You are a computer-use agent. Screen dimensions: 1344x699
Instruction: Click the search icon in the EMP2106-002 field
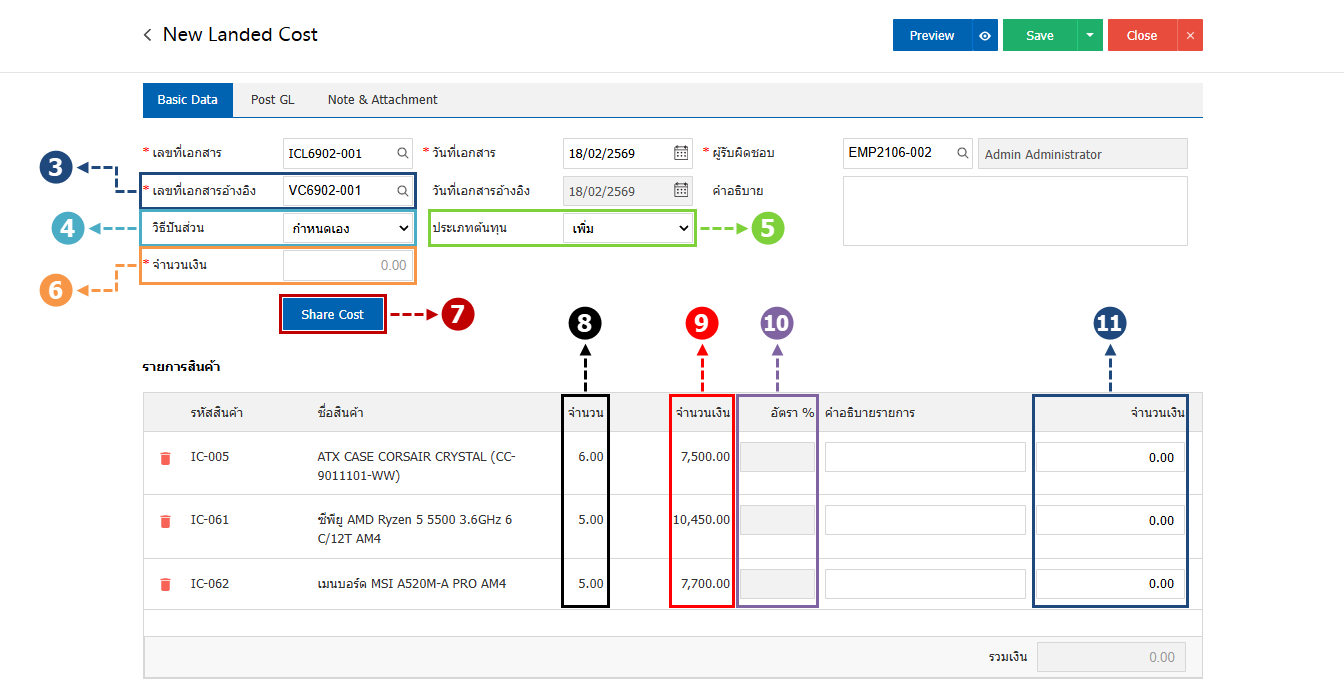(x=962, y=154)
